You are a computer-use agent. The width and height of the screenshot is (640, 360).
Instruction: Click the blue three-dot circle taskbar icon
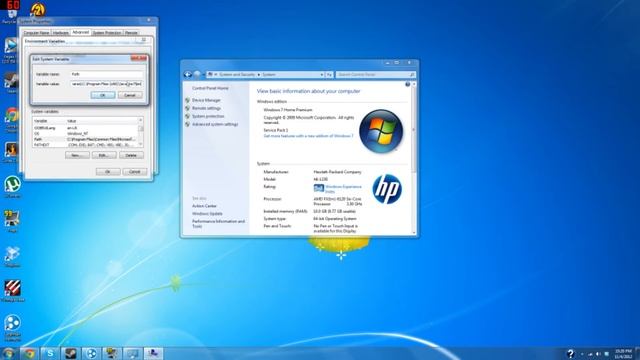[91, 353]
